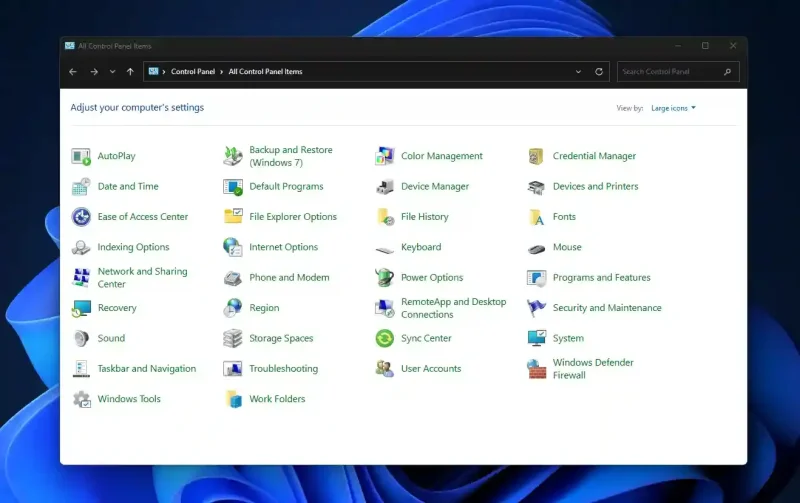Click the Search Control Panel field
Image resolution: width=800 pixels, height=503 pixels.
pyautogui.click(x=678, y=72)
